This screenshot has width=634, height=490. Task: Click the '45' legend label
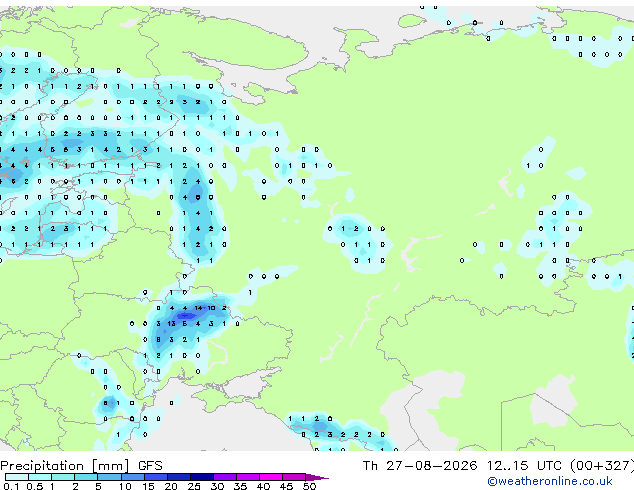coord(286,486)
